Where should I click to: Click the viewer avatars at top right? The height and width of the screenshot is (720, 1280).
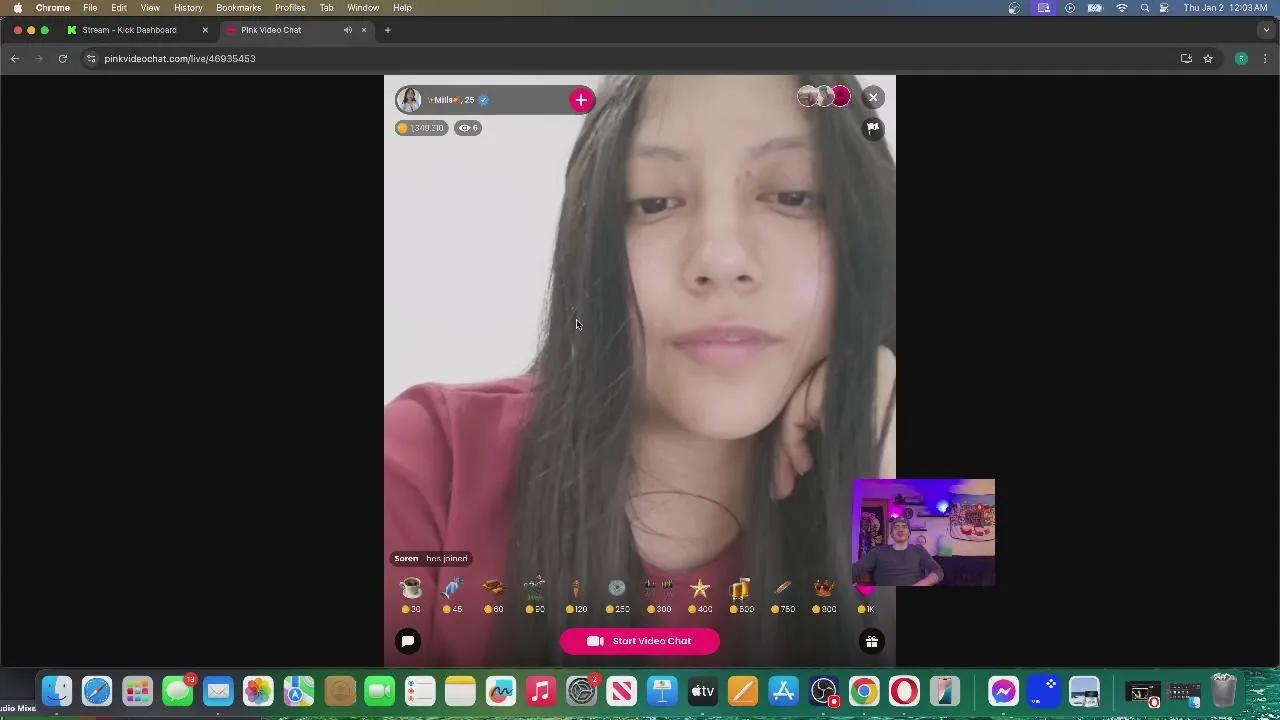(x=823, y=97)
